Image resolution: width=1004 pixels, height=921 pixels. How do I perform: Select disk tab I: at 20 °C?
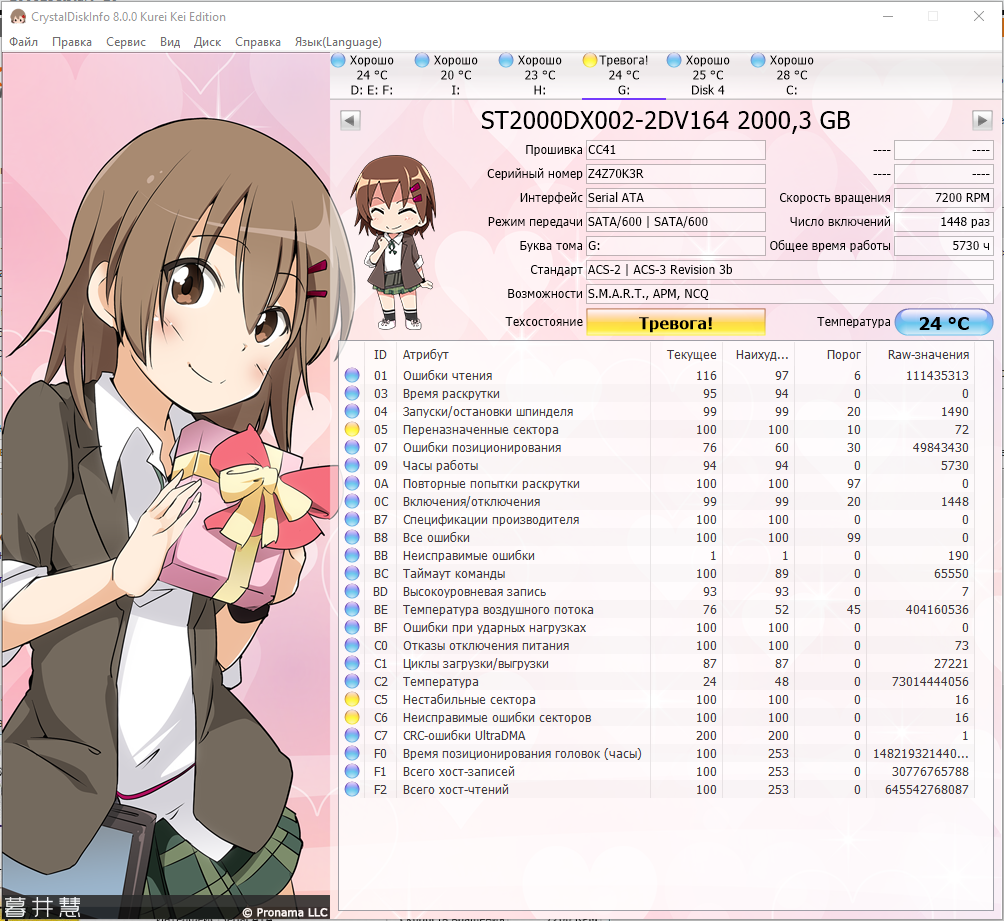point(456,75)
